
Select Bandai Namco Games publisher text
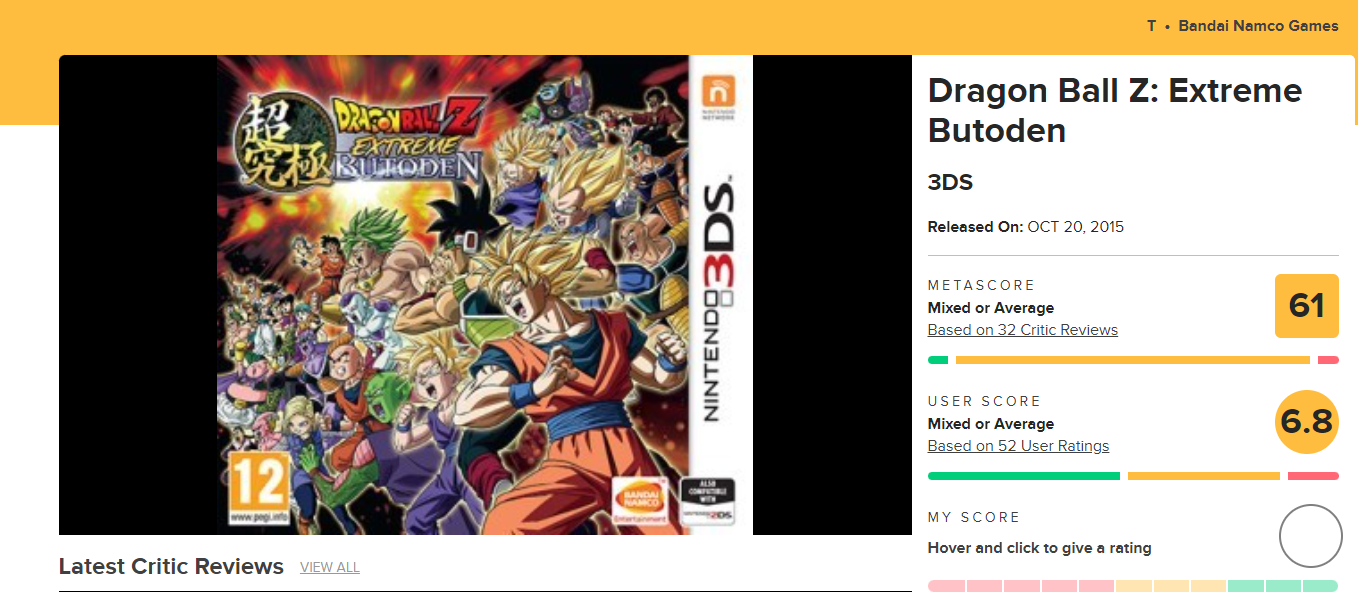pos(1258,26)
